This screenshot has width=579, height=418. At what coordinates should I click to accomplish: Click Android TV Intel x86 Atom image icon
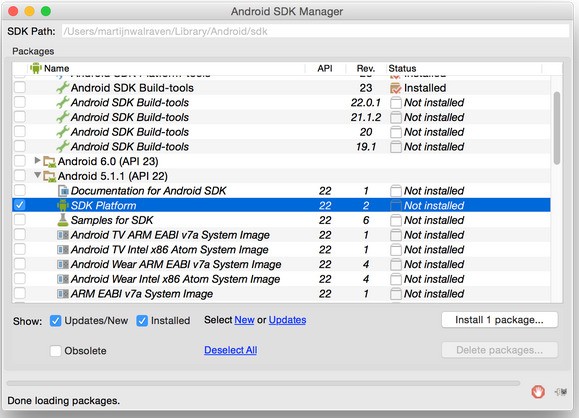coord(63,250)
